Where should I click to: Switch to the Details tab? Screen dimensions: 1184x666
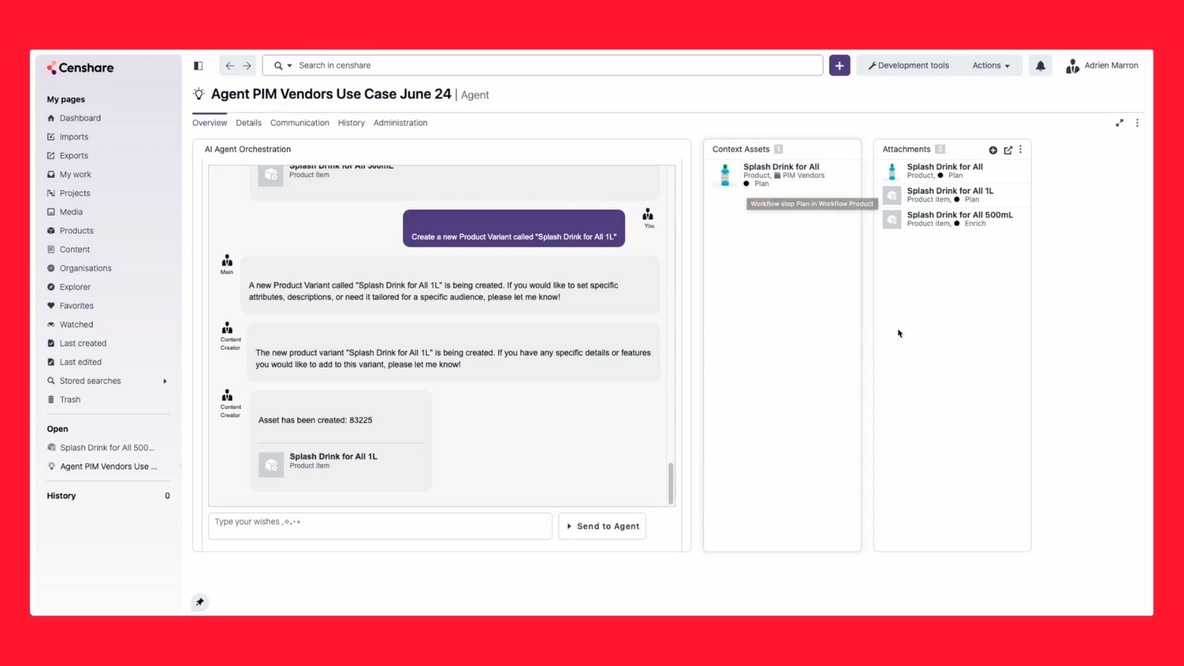[248, 123]
